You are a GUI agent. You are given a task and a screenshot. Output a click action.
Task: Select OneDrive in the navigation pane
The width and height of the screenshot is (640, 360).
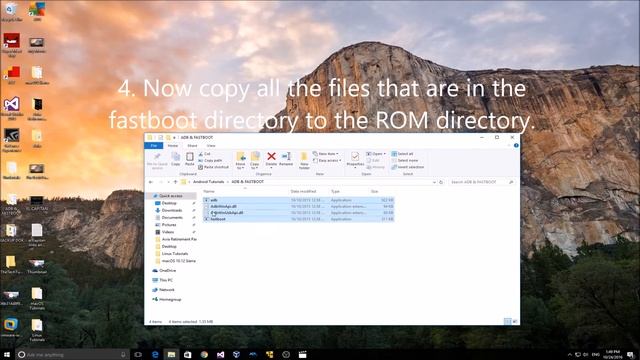coord(167,271)
